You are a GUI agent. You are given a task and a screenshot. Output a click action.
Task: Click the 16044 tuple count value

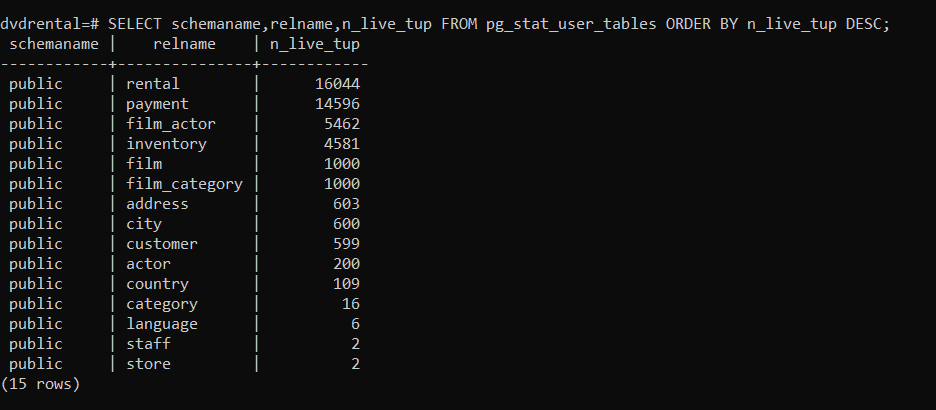pyautogui.click(x=337, y=84)
